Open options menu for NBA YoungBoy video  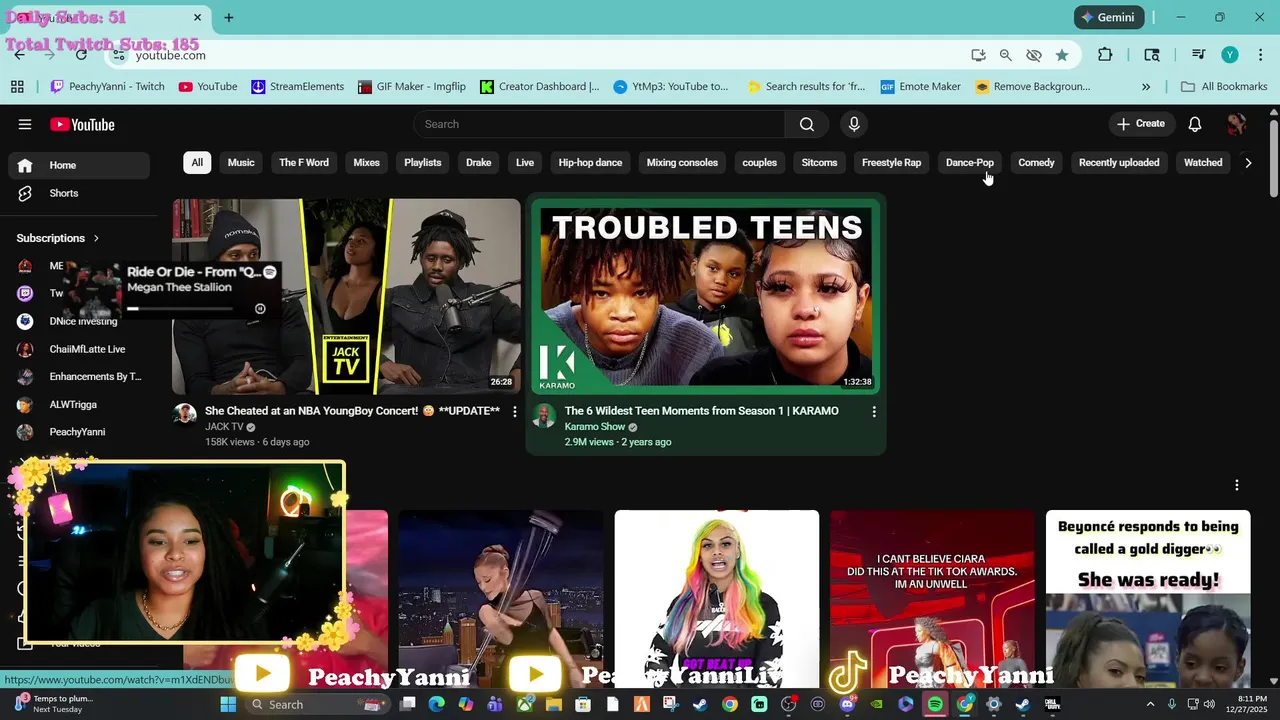tap(515, 412)
